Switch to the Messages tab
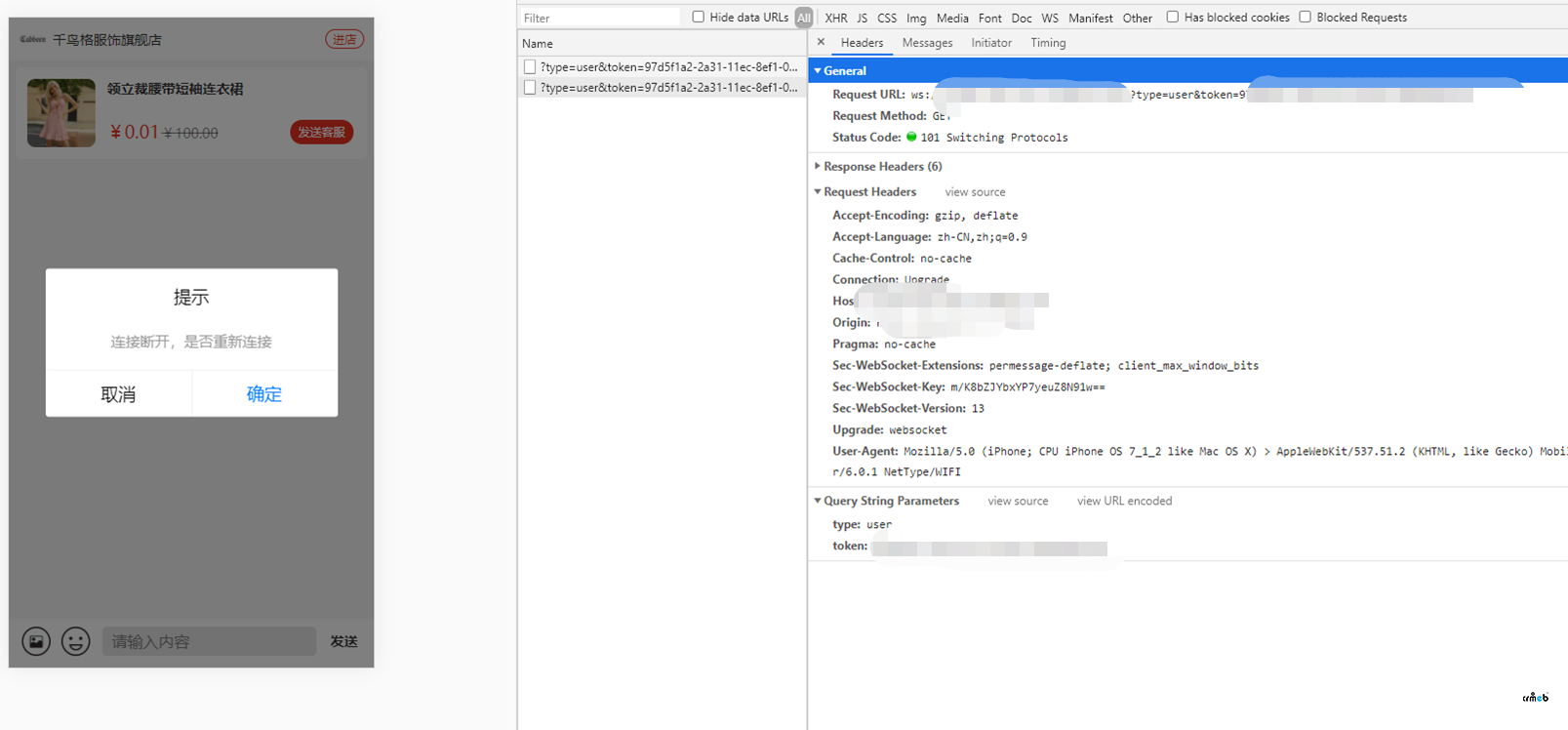1568x730 pixels. [927, 43]
